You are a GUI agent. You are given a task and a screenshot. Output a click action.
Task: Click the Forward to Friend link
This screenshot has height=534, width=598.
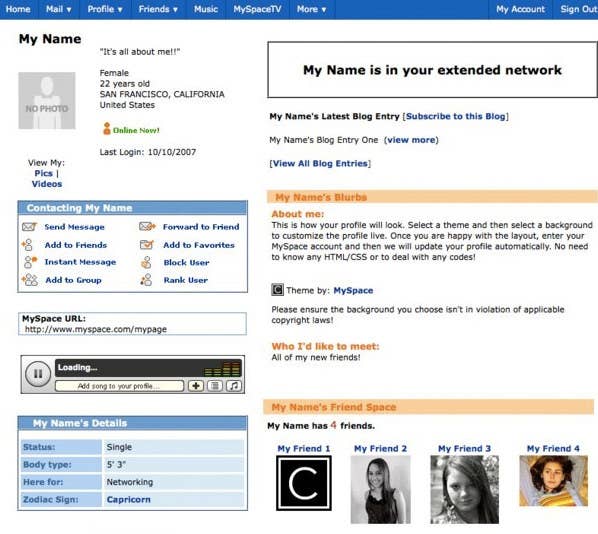point(201,227)
